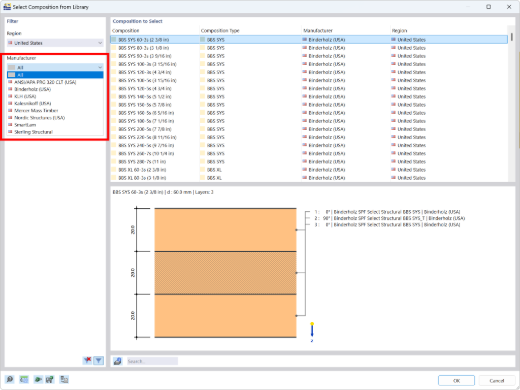The image size is (520, 390).
Task: Select the BBS XL 80-3s (3 1/8 in) row
Action: click(x=309, y=178)
